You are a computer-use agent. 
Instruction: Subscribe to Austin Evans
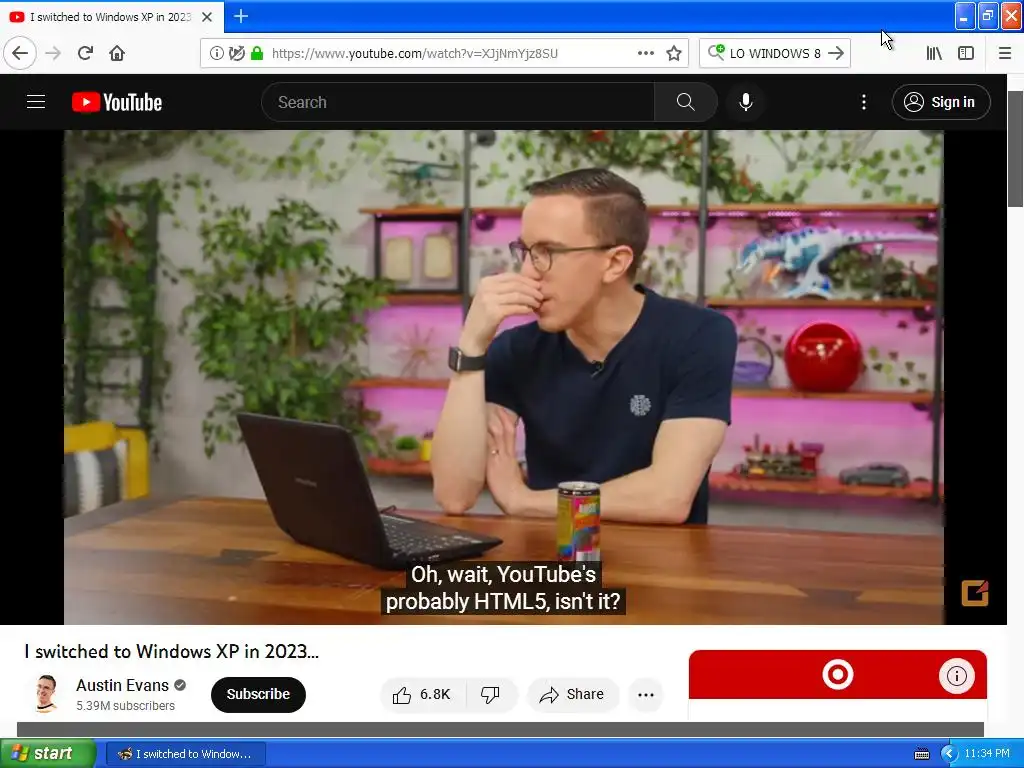click(258, 694)
